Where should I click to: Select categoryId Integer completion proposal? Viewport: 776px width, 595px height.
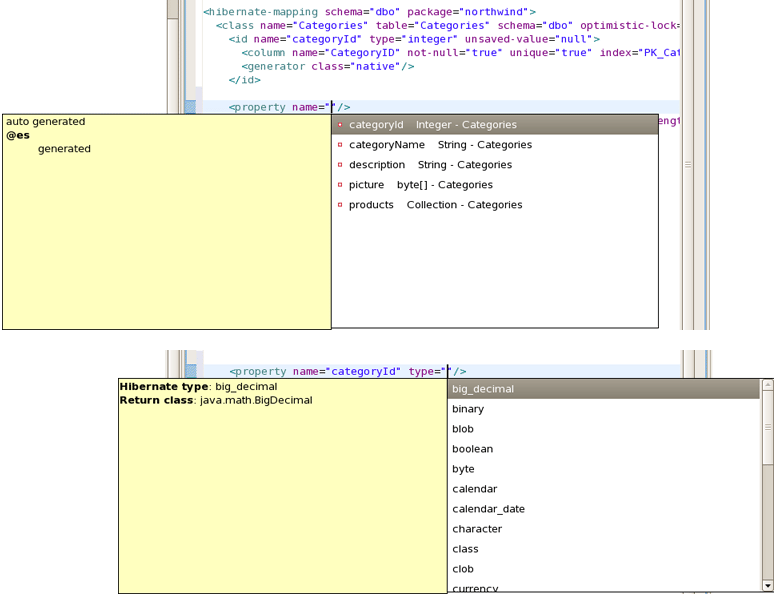tap(432, 125)
